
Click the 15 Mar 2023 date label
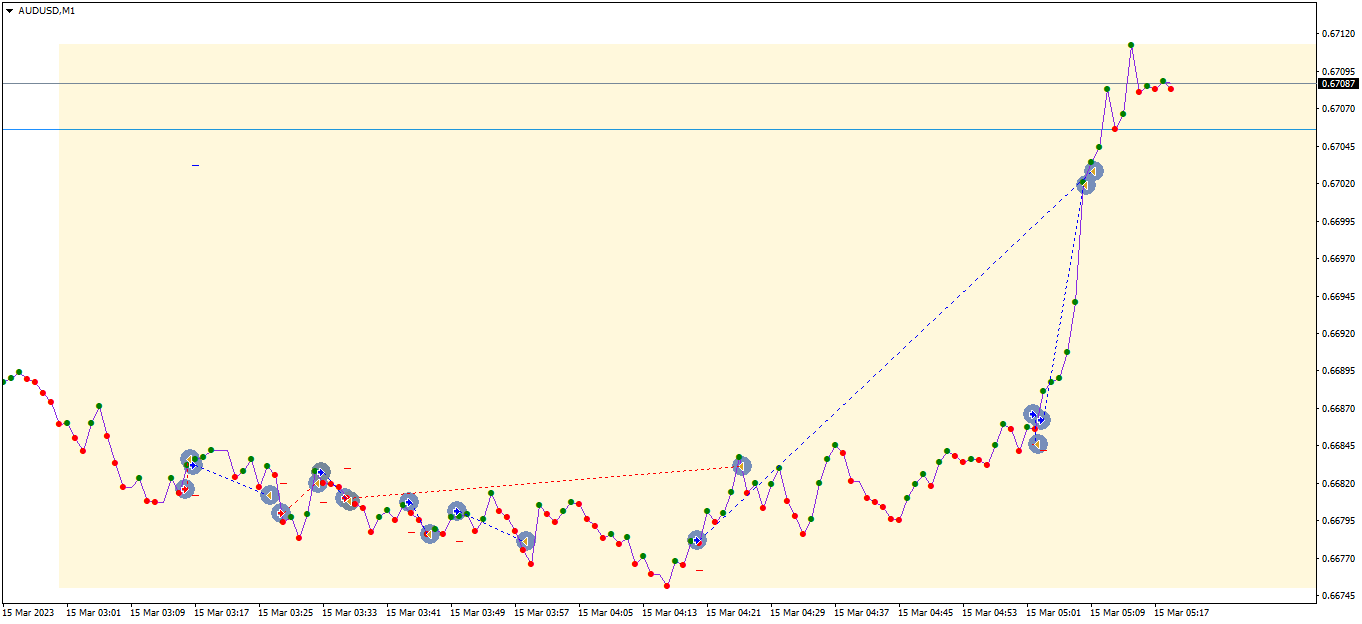pyautogui.click(x=28, y=612)
